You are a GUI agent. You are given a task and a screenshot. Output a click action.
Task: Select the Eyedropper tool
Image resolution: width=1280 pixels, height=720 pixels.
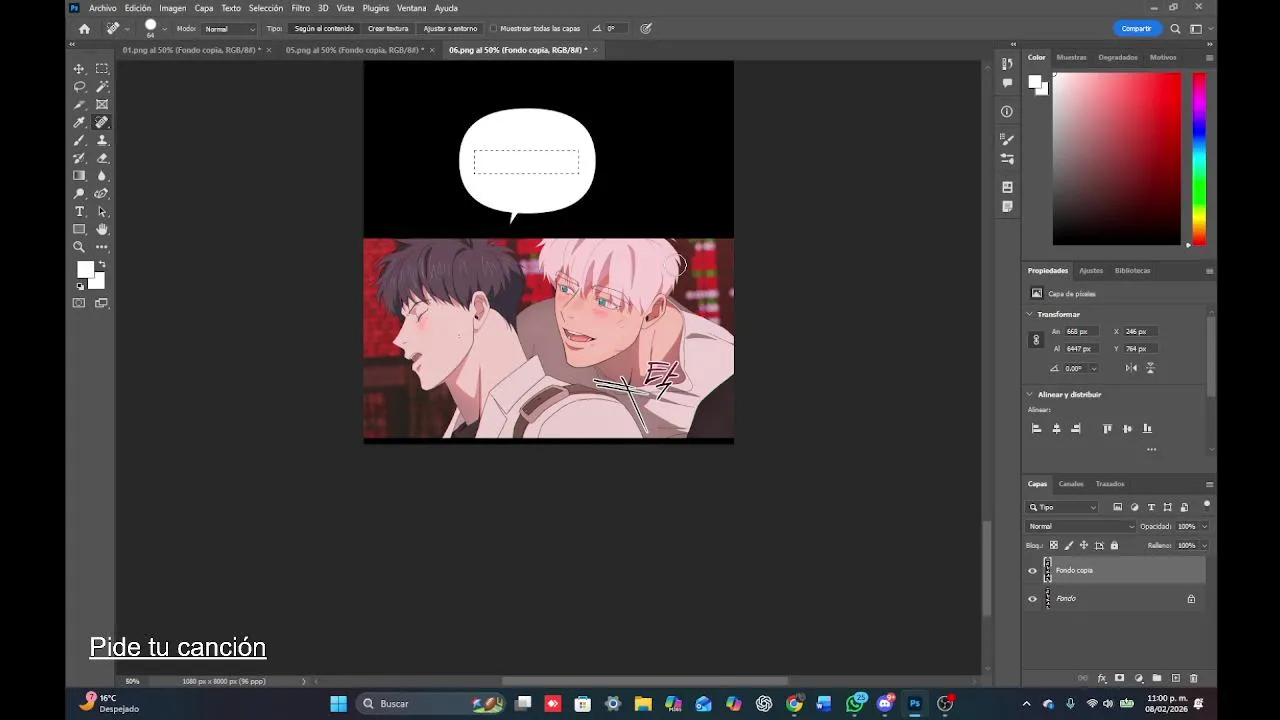pyautogui.click(x=79, y=122)
